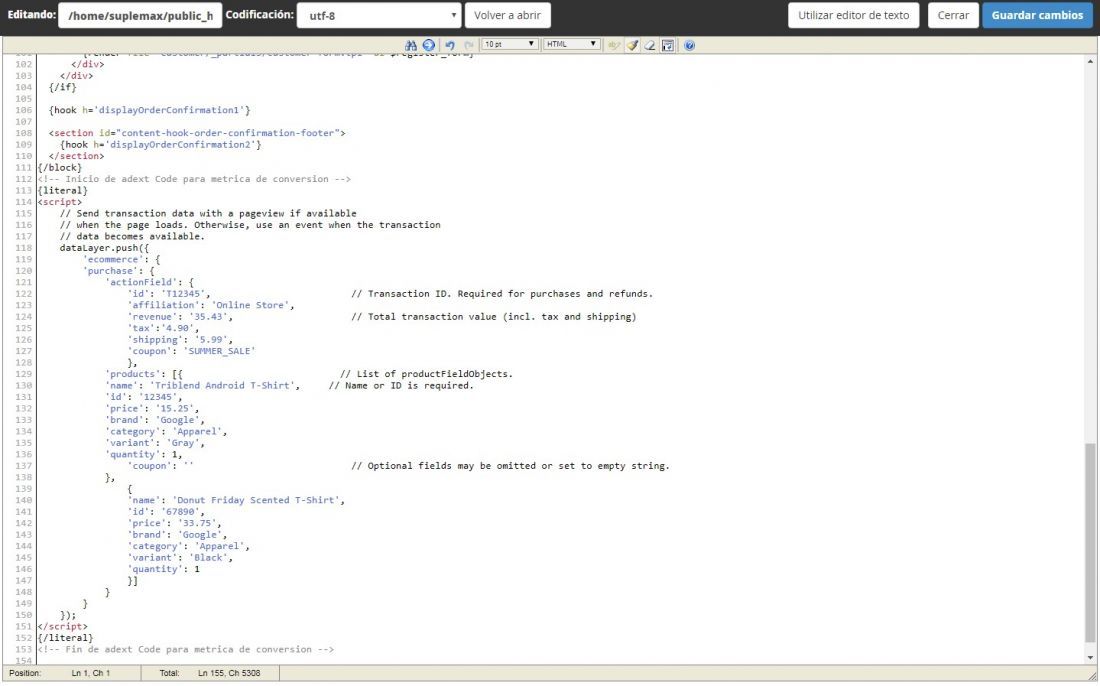
Task: Click the section id content-hook-order-confirmation-footer line
Action: (197, 133)
